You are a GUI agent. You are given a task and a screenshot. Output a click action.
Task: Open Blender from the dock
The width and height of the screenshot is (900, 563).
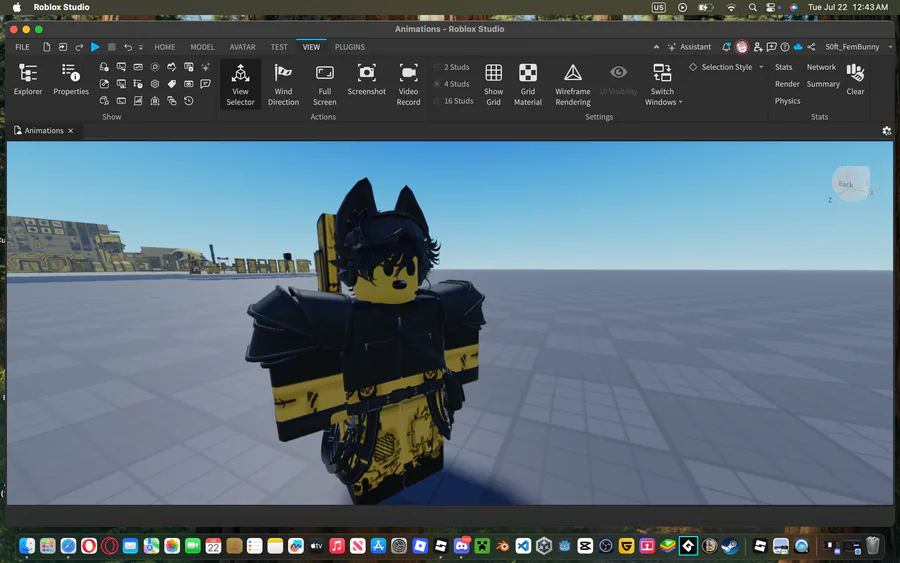(502, 546)
